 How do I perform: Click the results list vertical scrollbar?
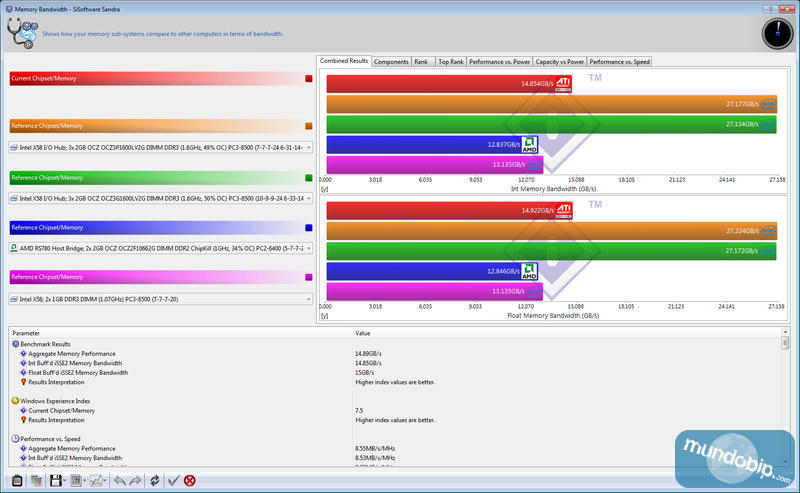tap(785, 397)
